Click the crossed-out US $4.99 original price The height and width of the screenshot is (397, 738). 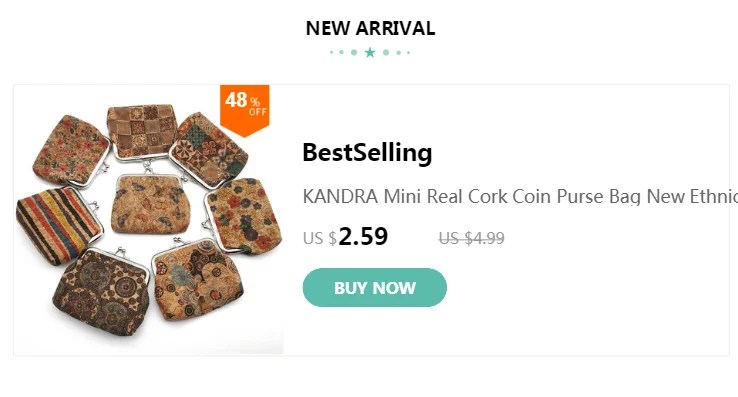[471, 238]
